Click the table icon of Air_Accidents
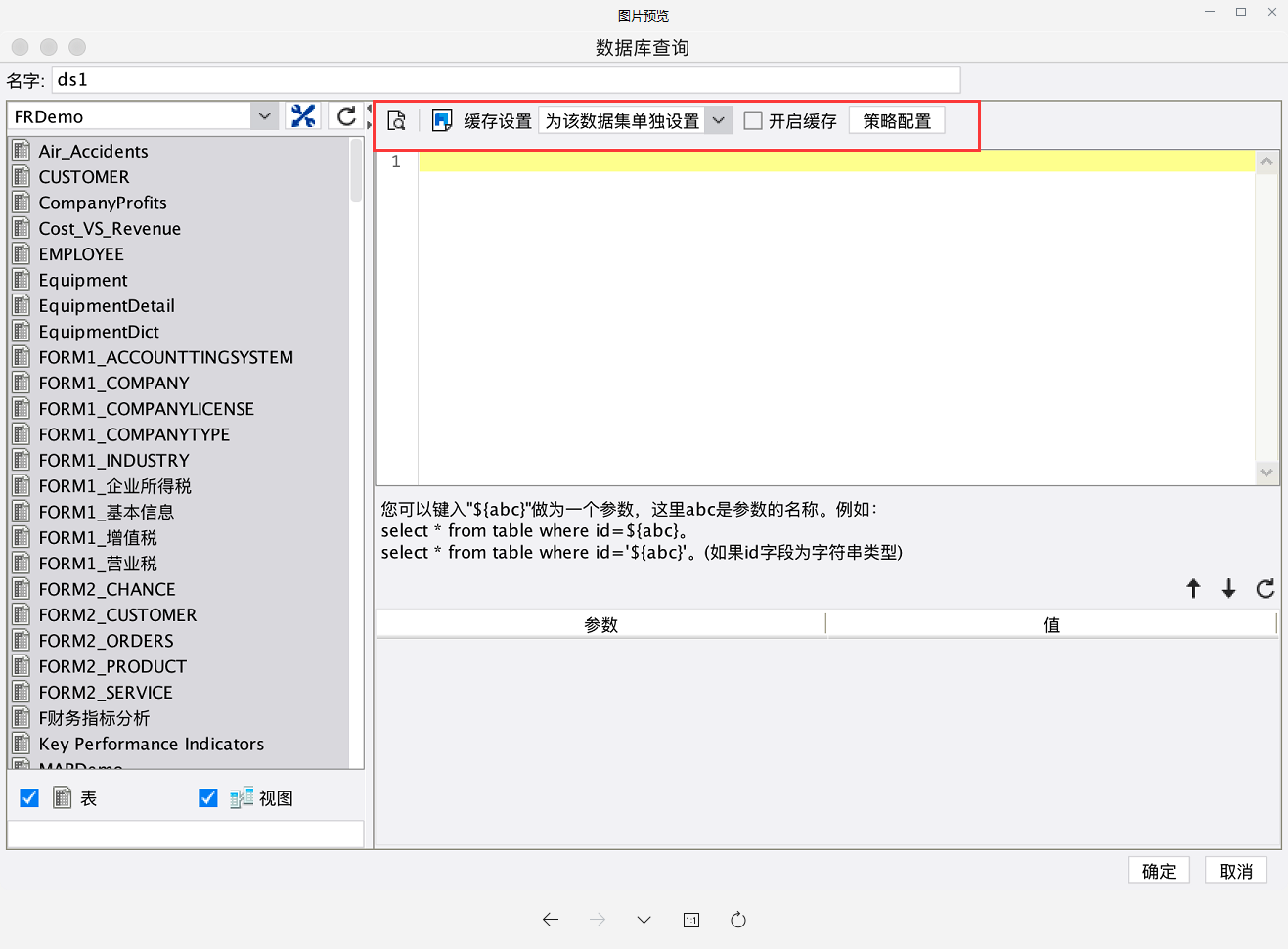The image size is (1288, 949). click(22, 151)
